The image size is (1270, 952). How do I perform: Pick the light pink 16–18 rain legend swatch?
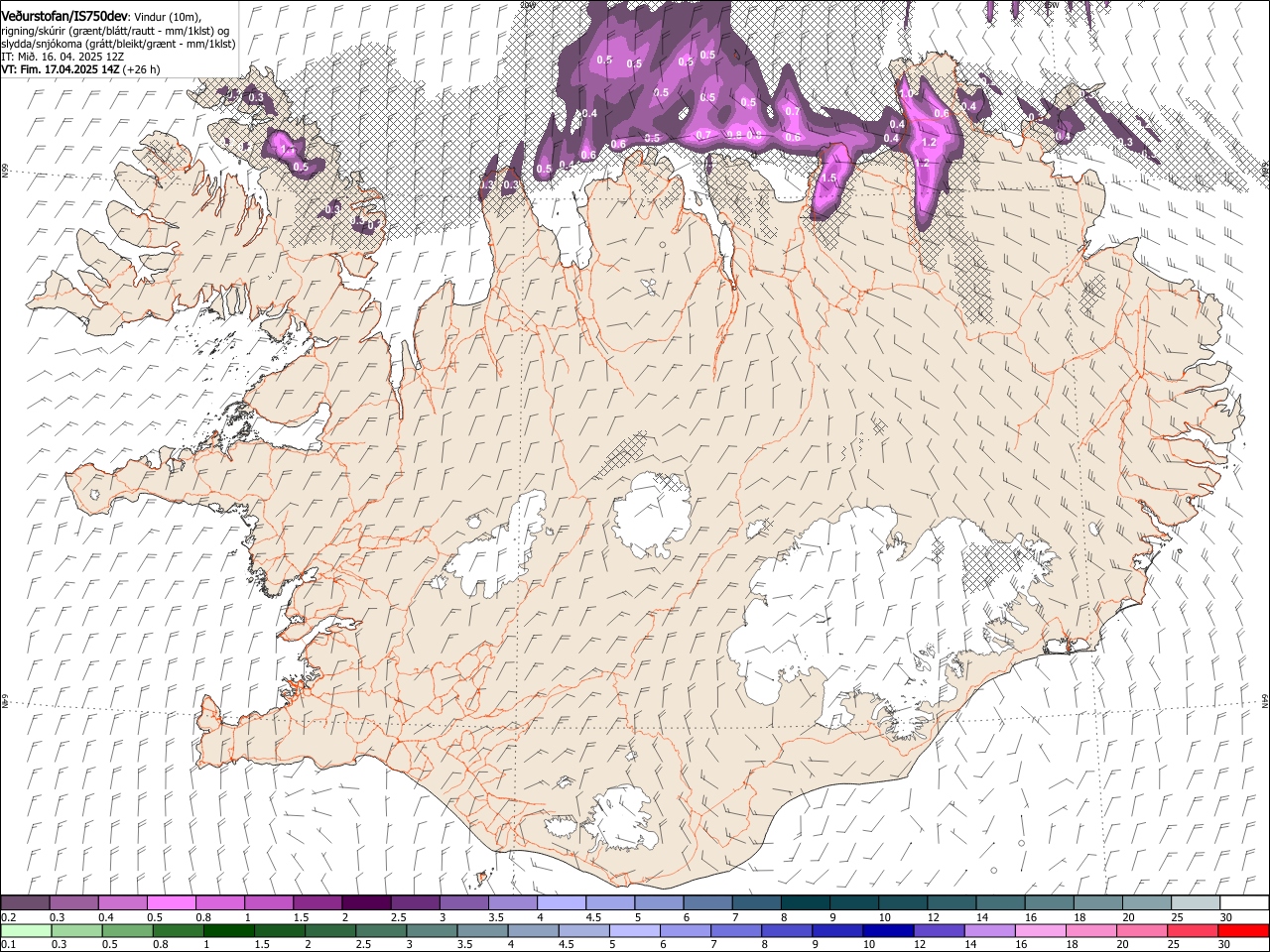[1040, 930]
